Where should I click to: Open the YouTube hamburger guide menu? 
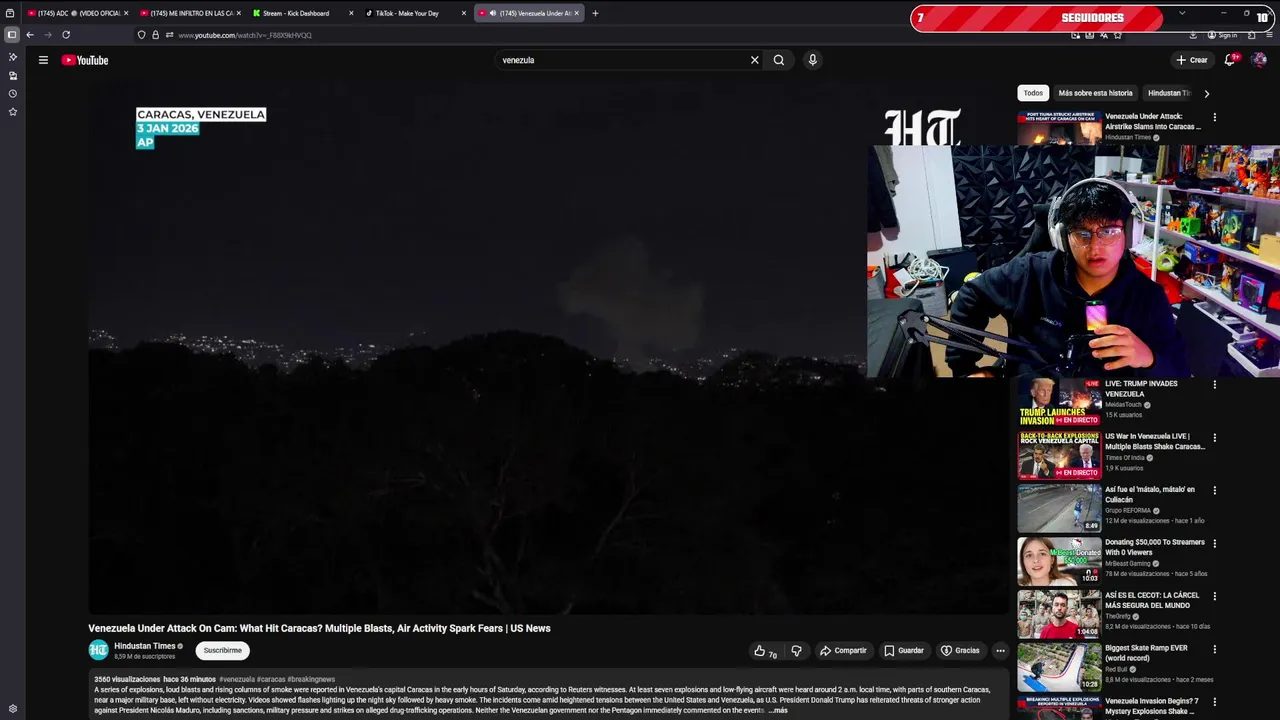[x=43, y=60]
